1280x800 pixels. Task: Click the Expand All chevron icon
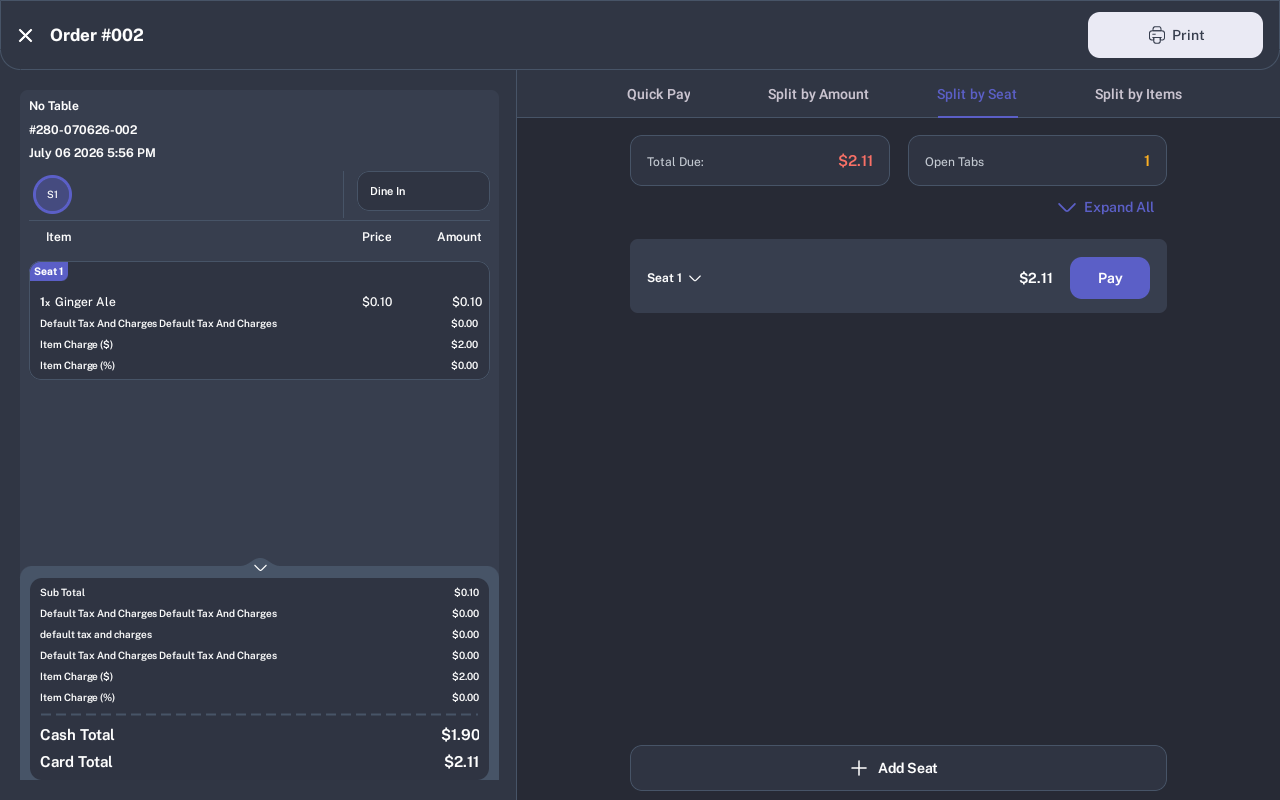1066,207
